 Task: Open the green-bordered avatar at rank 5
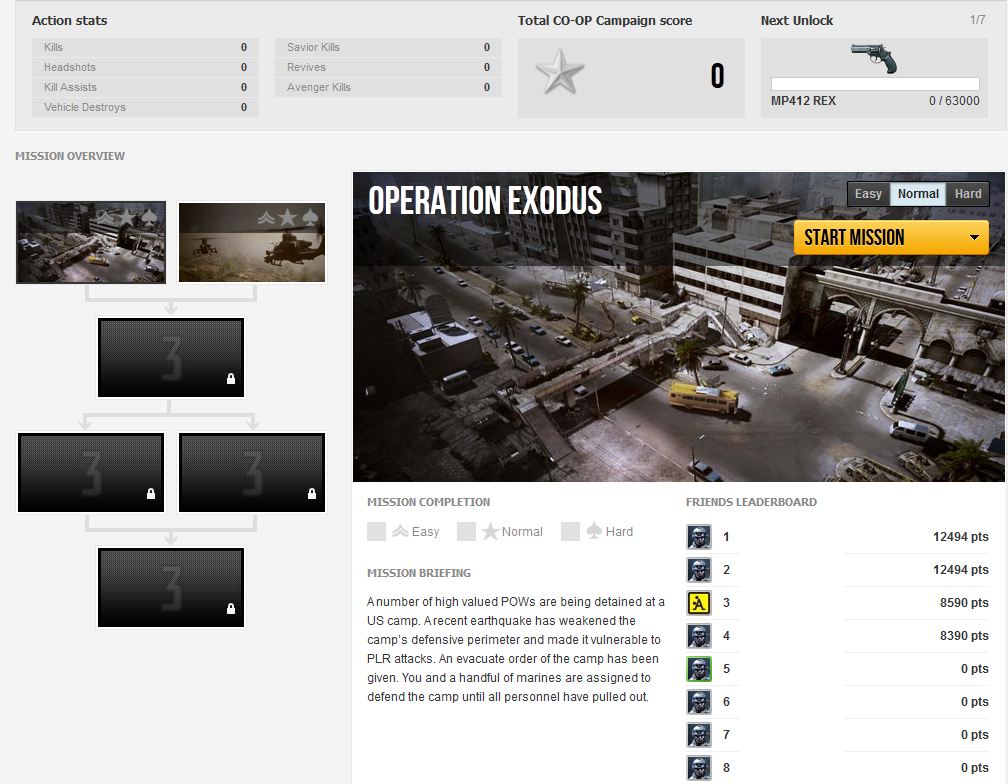(699, 669)
